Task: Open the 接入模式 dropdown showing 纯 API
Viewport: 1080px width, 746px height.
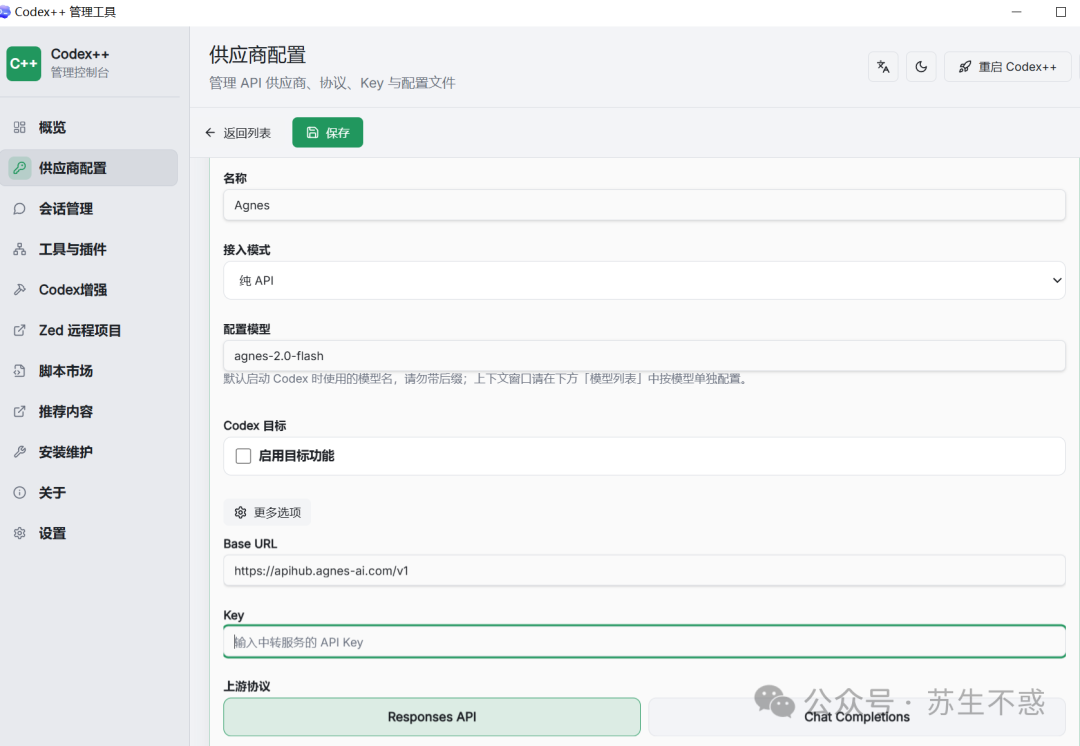Action: point(644,280)
